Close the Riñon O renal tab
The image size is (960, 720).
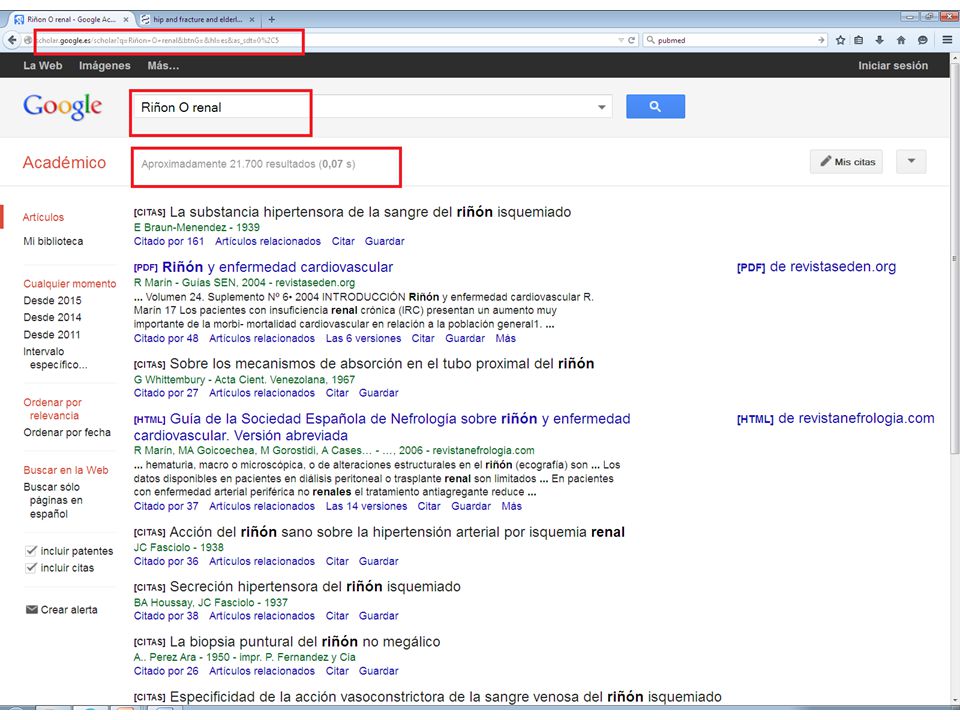(126, 20)
